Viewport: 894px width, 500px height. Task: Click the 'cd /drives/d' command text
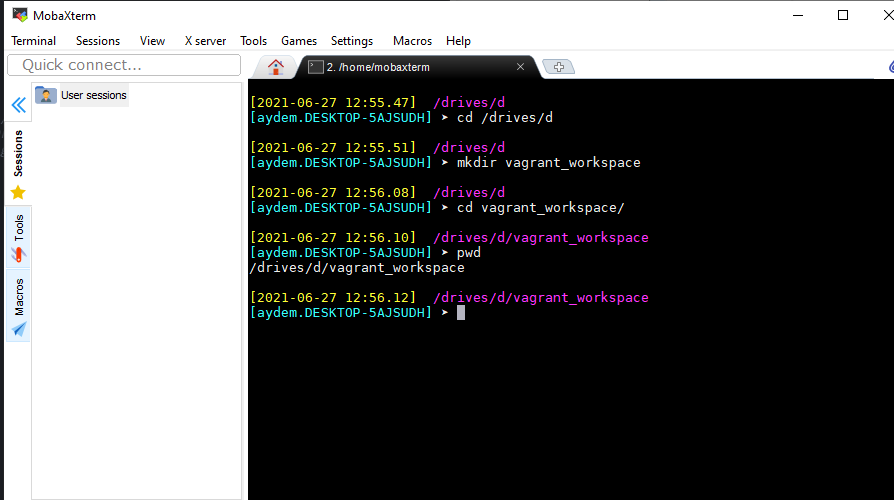(x=505, y=117)
